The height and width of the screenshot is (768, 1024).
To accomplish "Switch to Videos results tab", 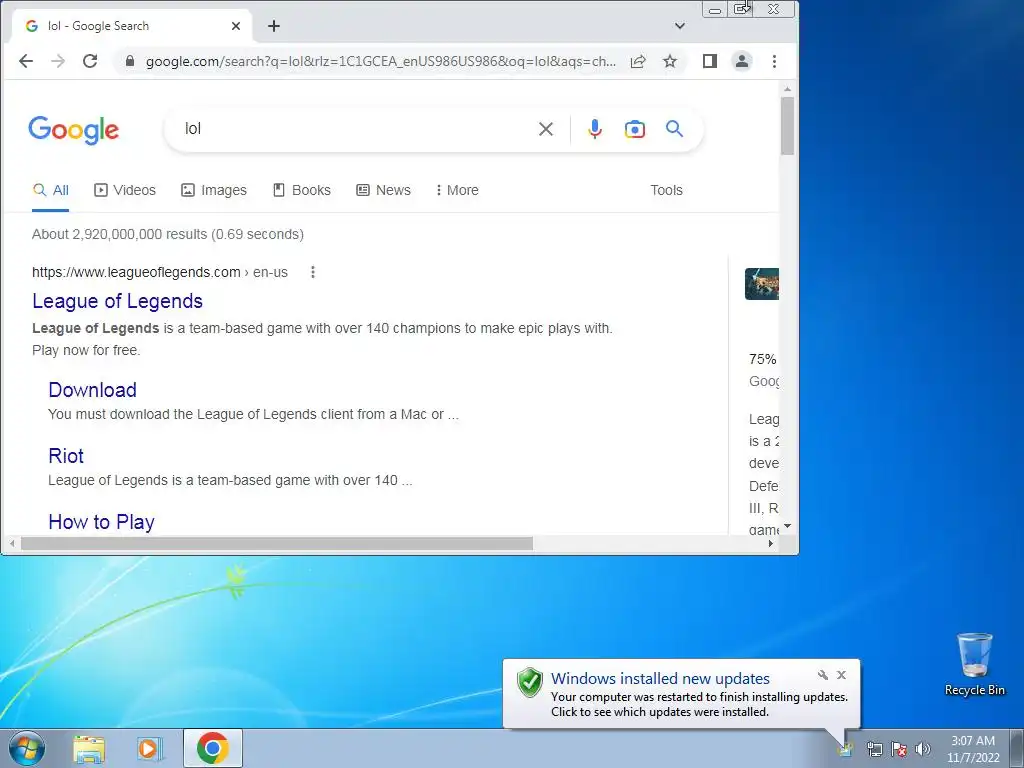I will (x=125, y=190).
